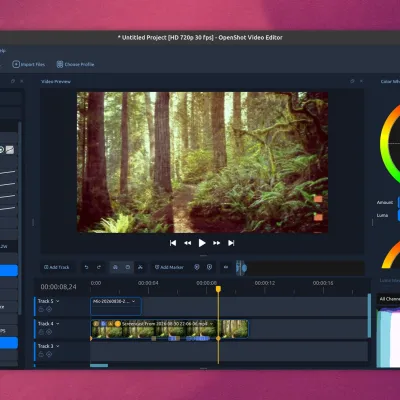This screenshot has height=400, width=400.
Task: Select the clip on Track 5
Action: tap(116, 306)
